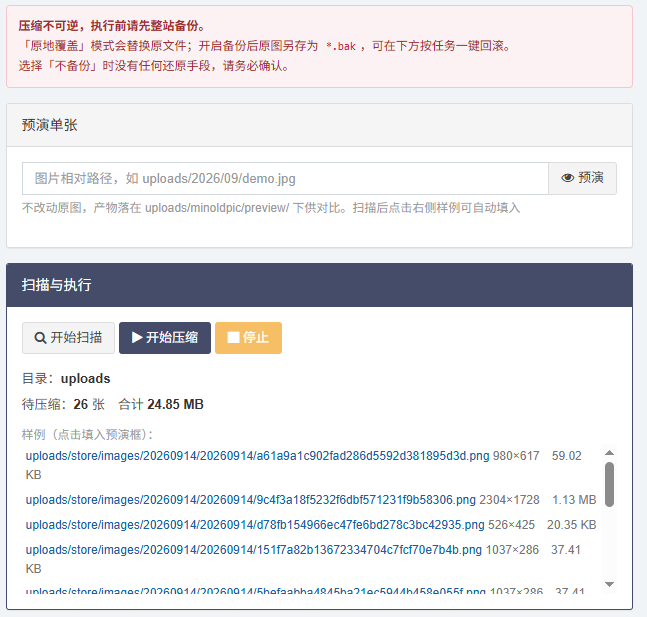This screenshot has height=617, width=647.
Task: Click the 预演 preview button
Action: pos(582,178)
